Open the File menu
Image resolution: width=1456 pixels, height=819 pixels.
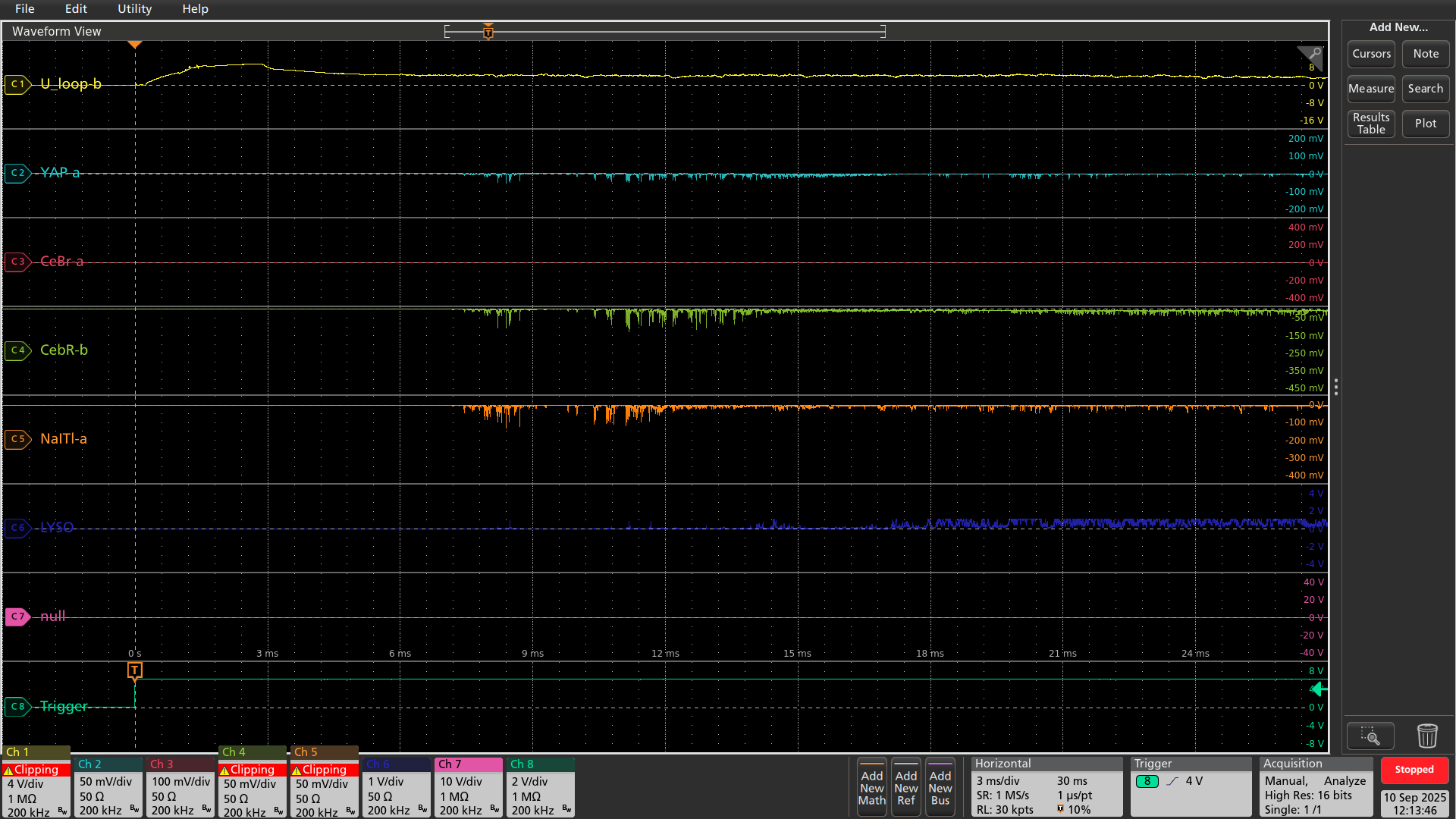coord(24,9)
